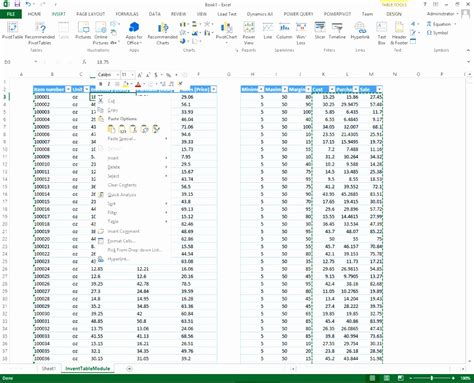
Task: Switch to the DESIGN tab
Action: [x=394, y=14]
